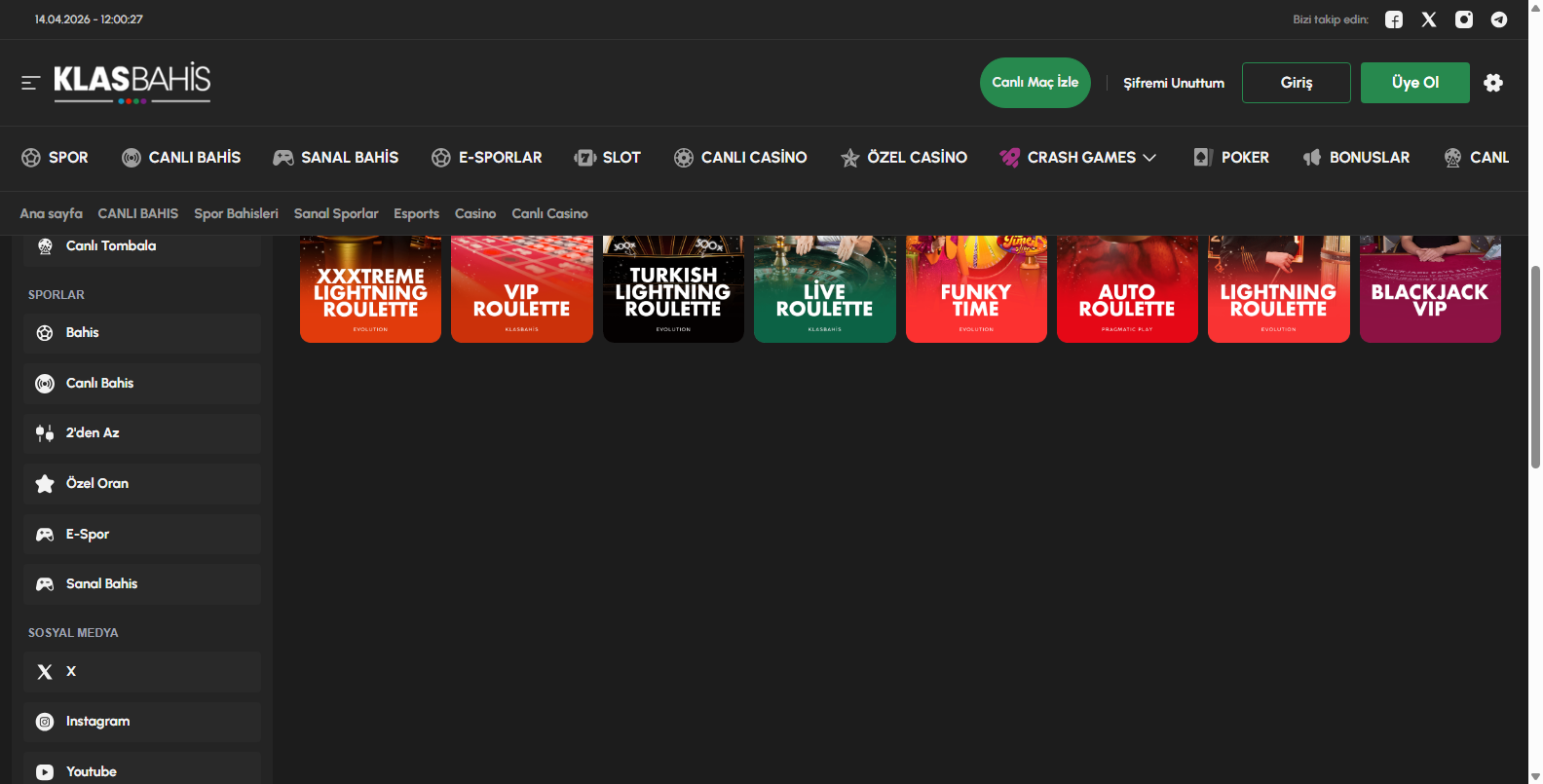Click the SANAL BAHİS gamepad icon
The height and width of the screenshot is (784, 1543).
pos(283,158)
